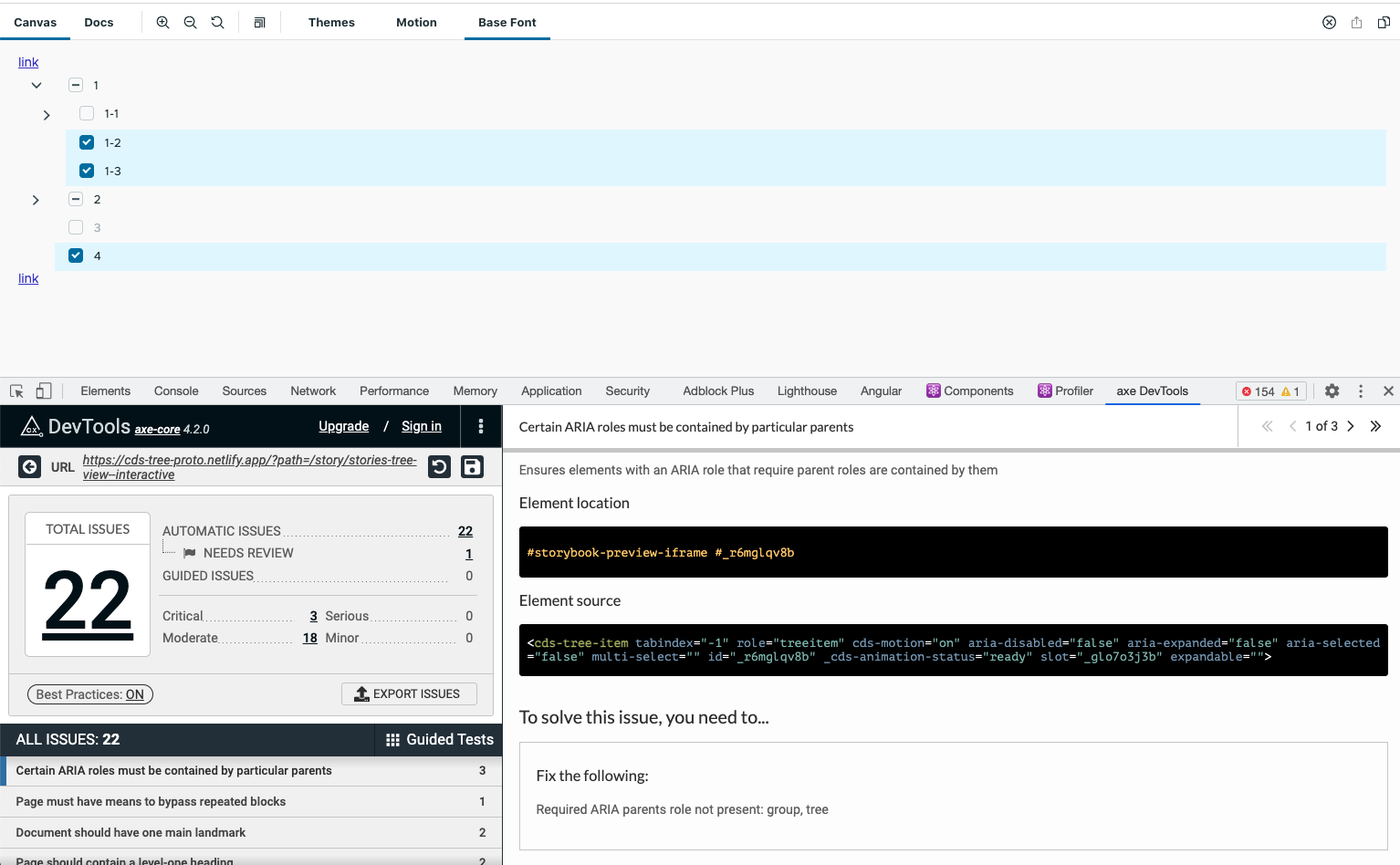The width and height of the screenshot is (1400, 865).
Task: Open DevTools settings gear icon
Action: (x=1332, y=391)
